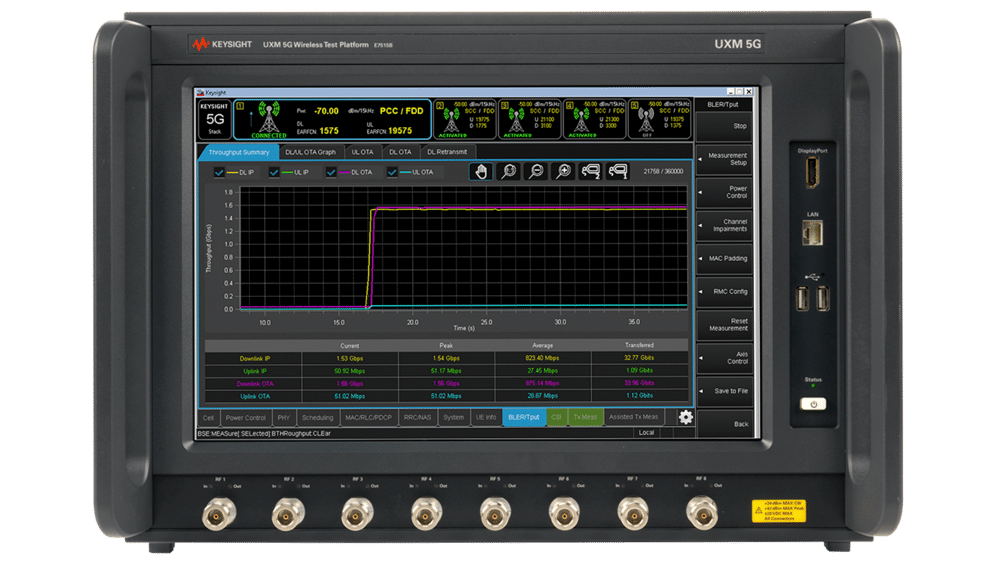The image size is (1000, 563).
Task: Expand the Power Control softkey menu
Action: (724, 192)
